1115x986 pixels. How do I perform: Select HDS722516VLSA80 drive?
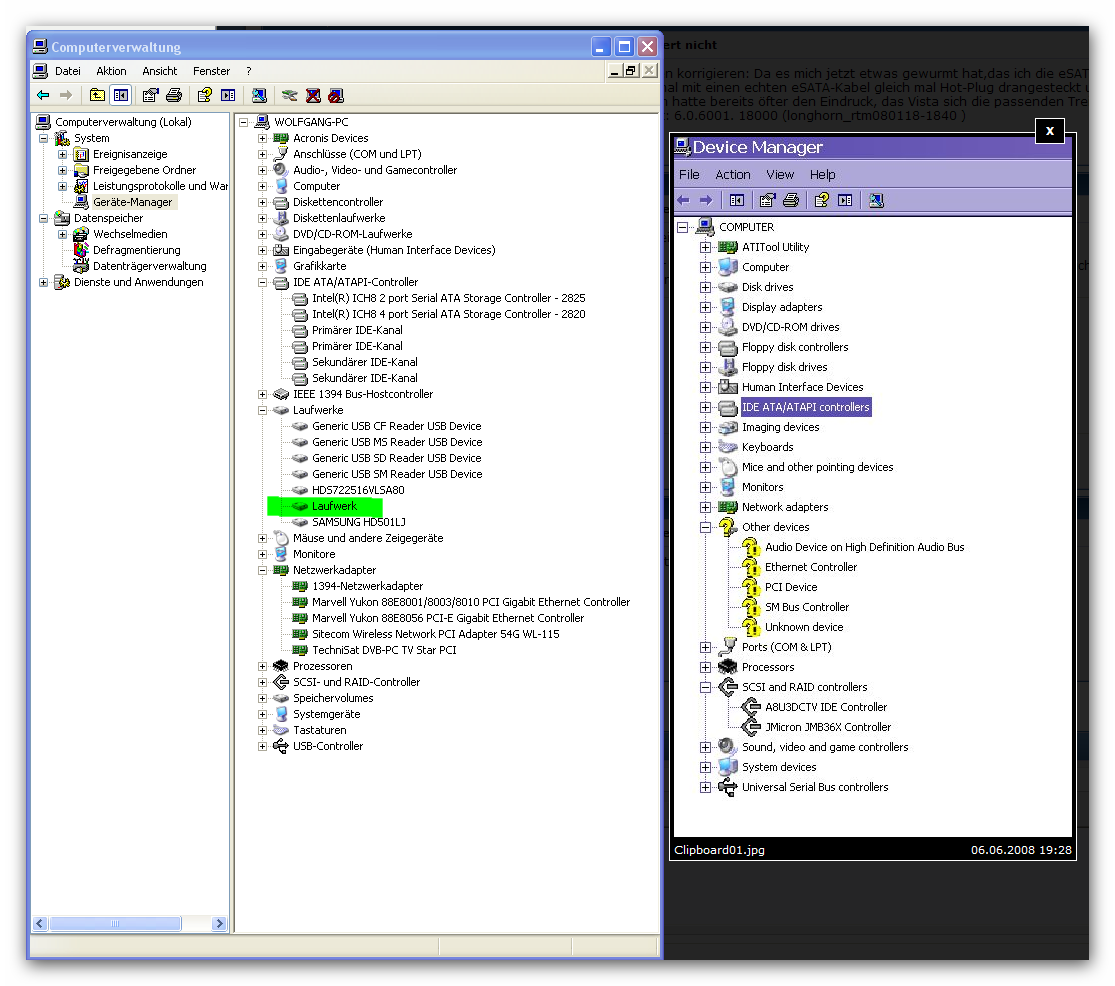(358, 490)
